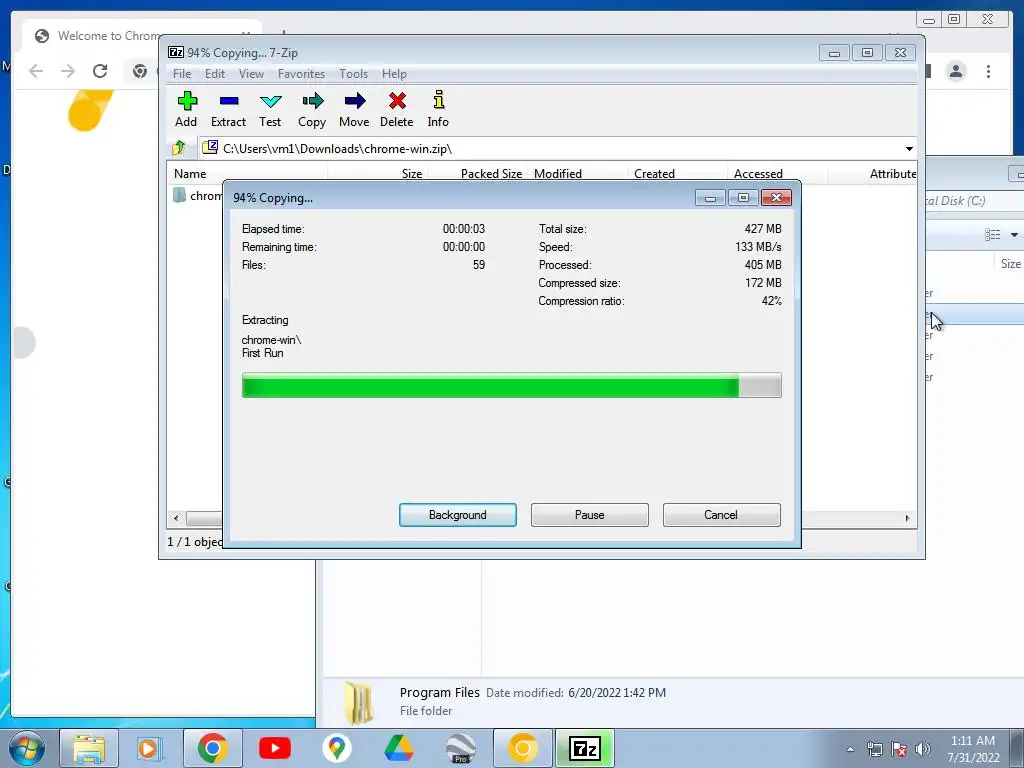The height and width of the screenshot is (768, 1024).
Task: Click the Test toolbar icon
Action: coord(270,109)
